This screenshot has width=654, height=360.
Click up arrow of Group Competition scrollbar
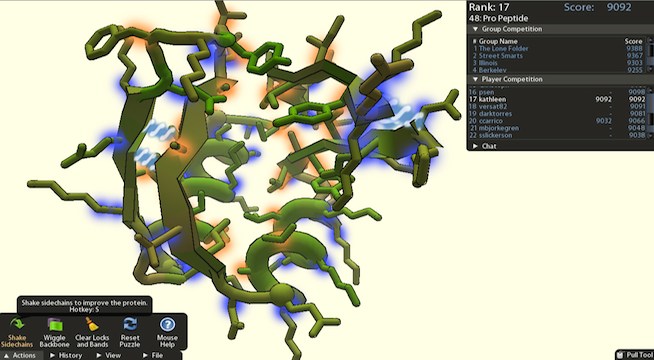point(650,40)
